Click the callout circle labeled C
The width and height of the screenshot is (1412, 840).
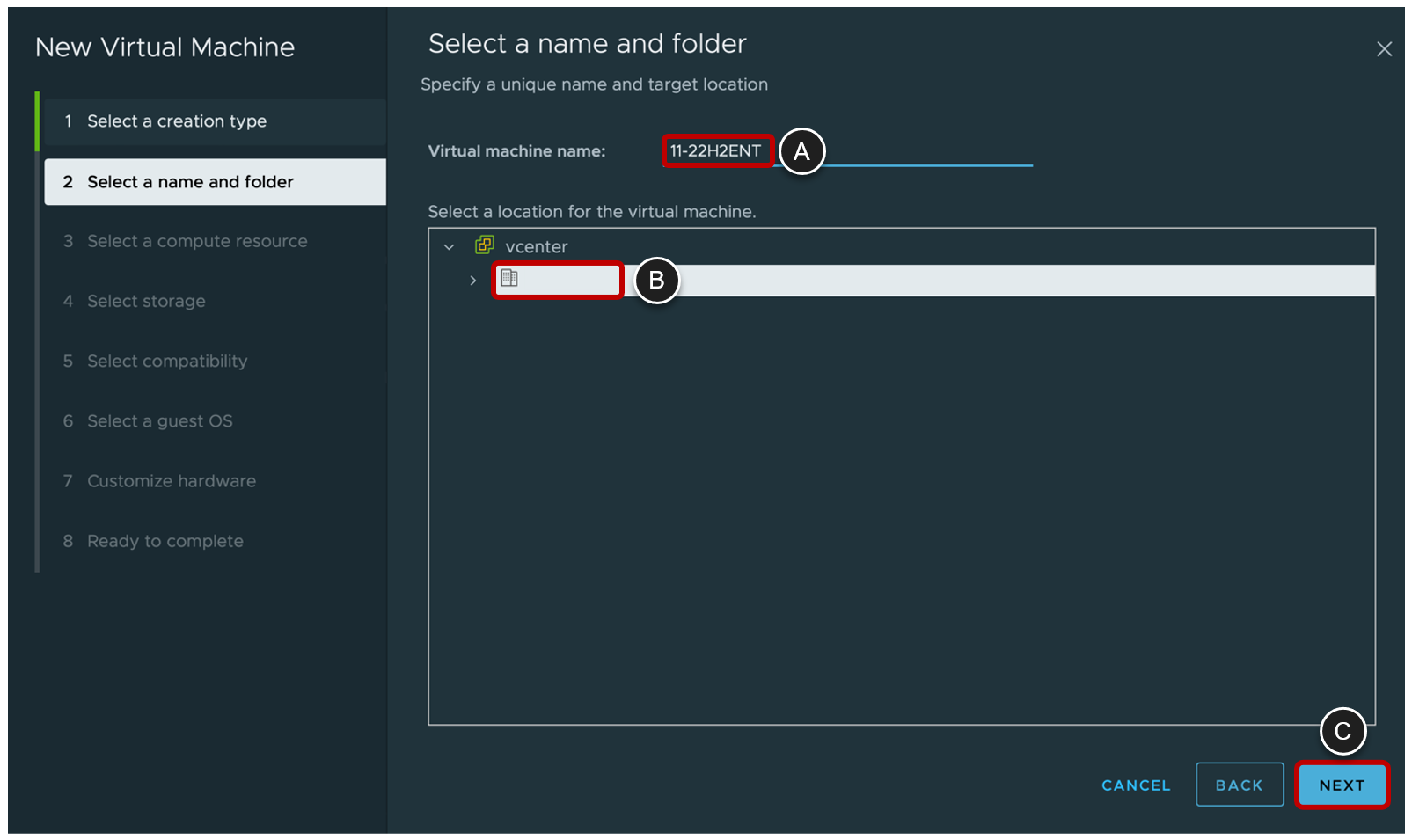1343,731
